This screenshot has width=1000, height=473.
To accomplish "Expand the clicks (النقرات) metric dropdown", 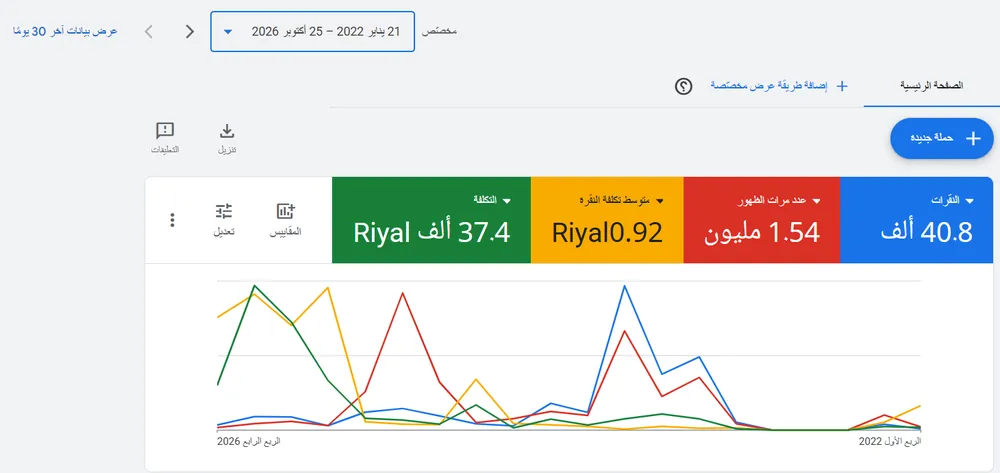I will pyautogui.click(x=969, y=201).
